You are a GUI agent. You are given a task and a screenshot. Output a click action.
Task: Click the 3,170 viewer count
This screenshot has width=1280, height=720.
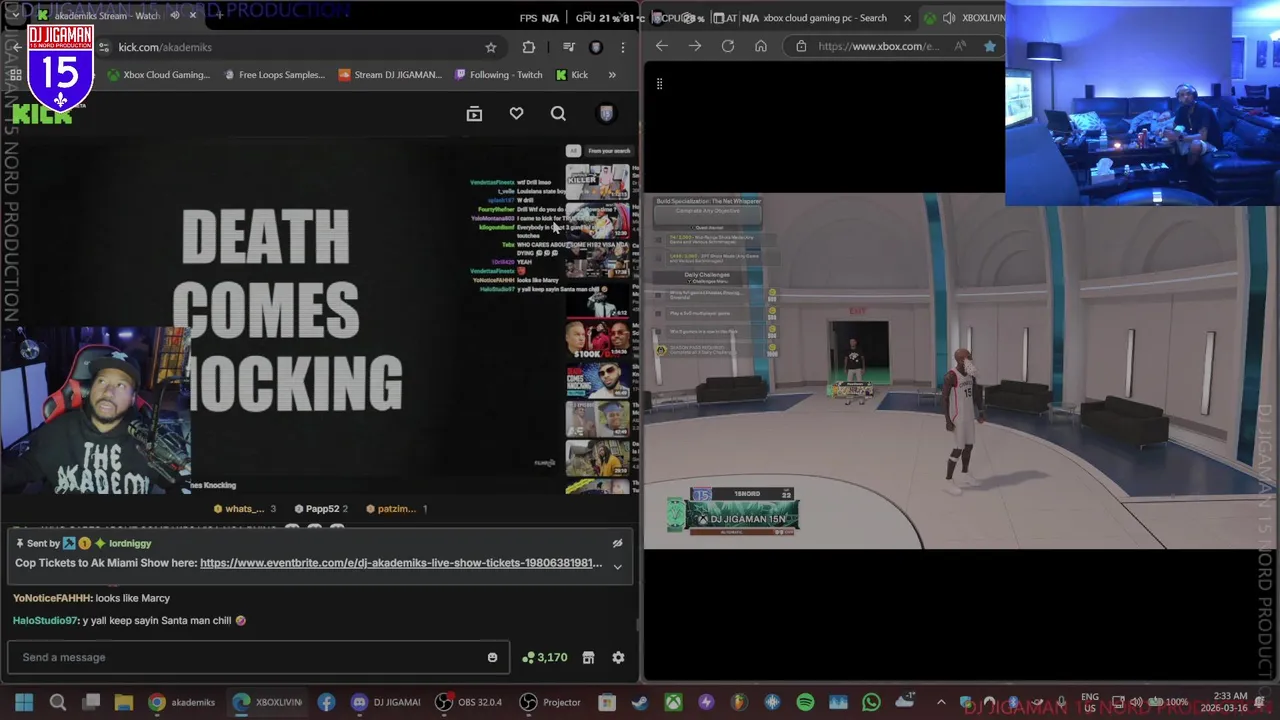click(545, 657)
